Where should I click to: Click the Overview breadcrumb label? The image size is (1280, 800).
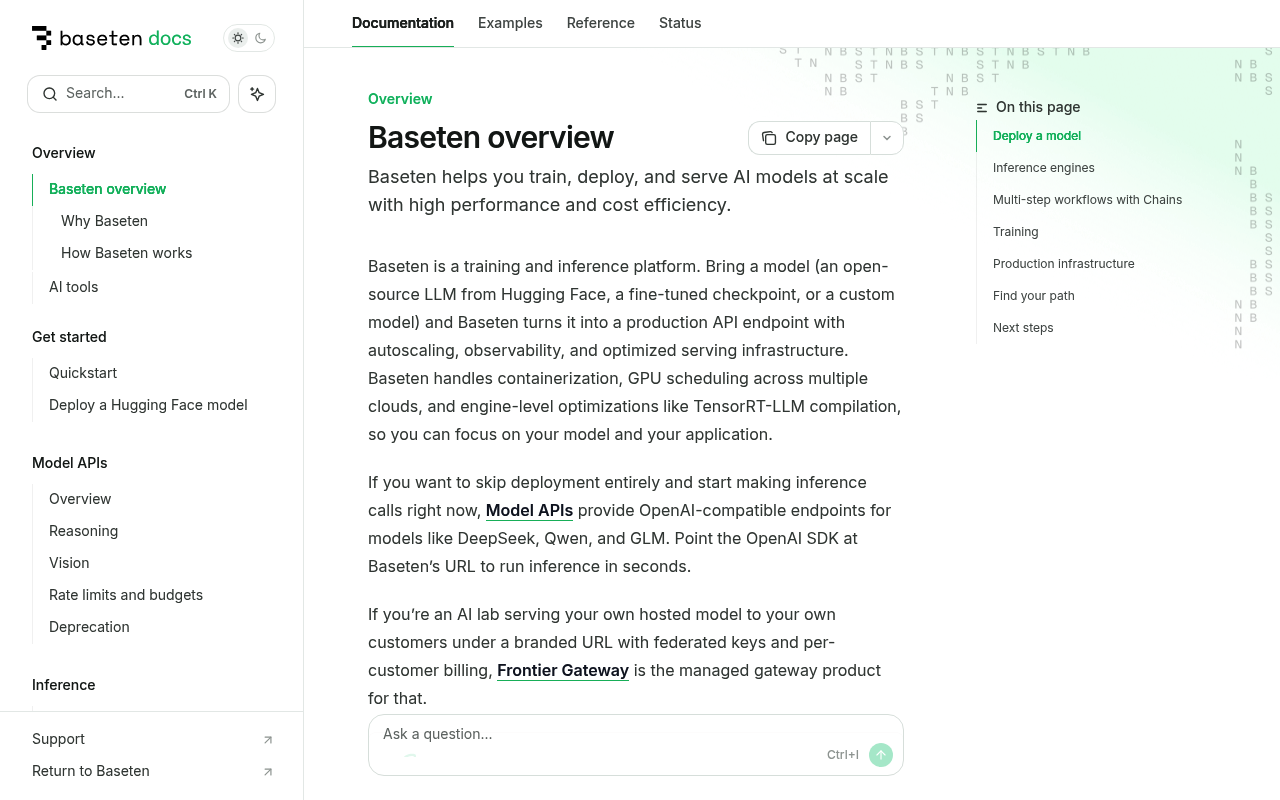400,99
